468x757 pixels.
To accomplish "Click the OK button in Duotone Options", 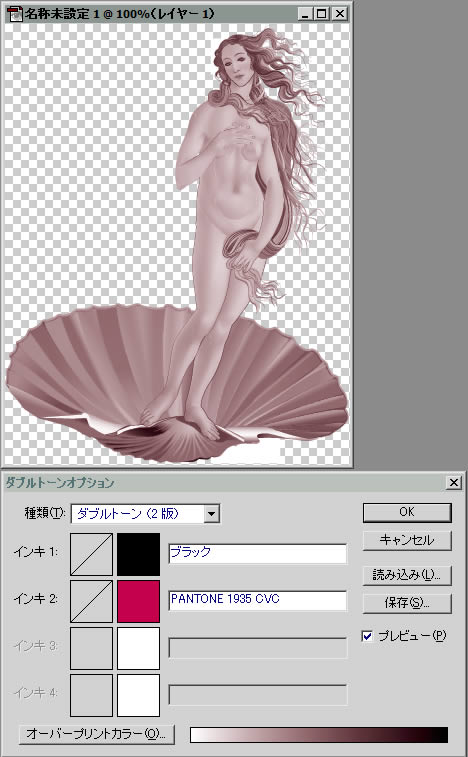I will (407, 512).
